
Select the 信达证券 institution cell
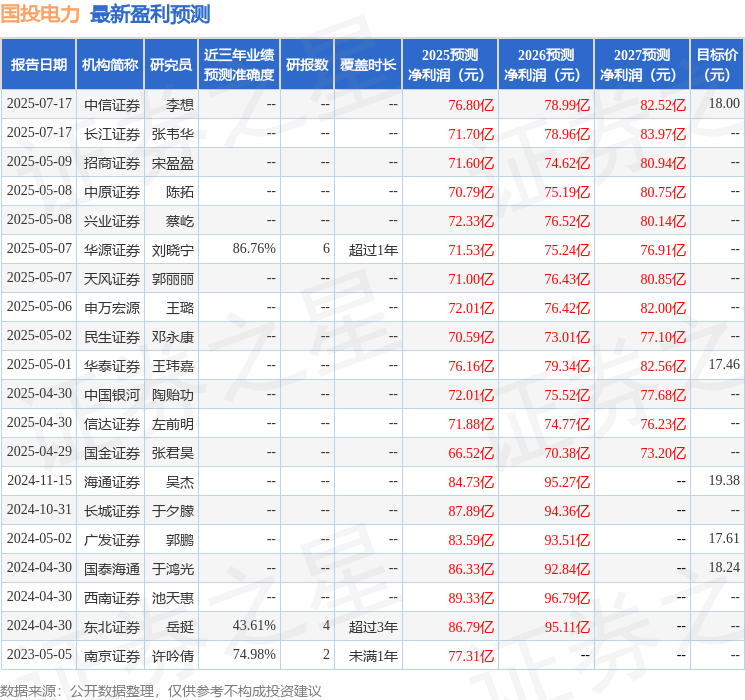[112, 423]
